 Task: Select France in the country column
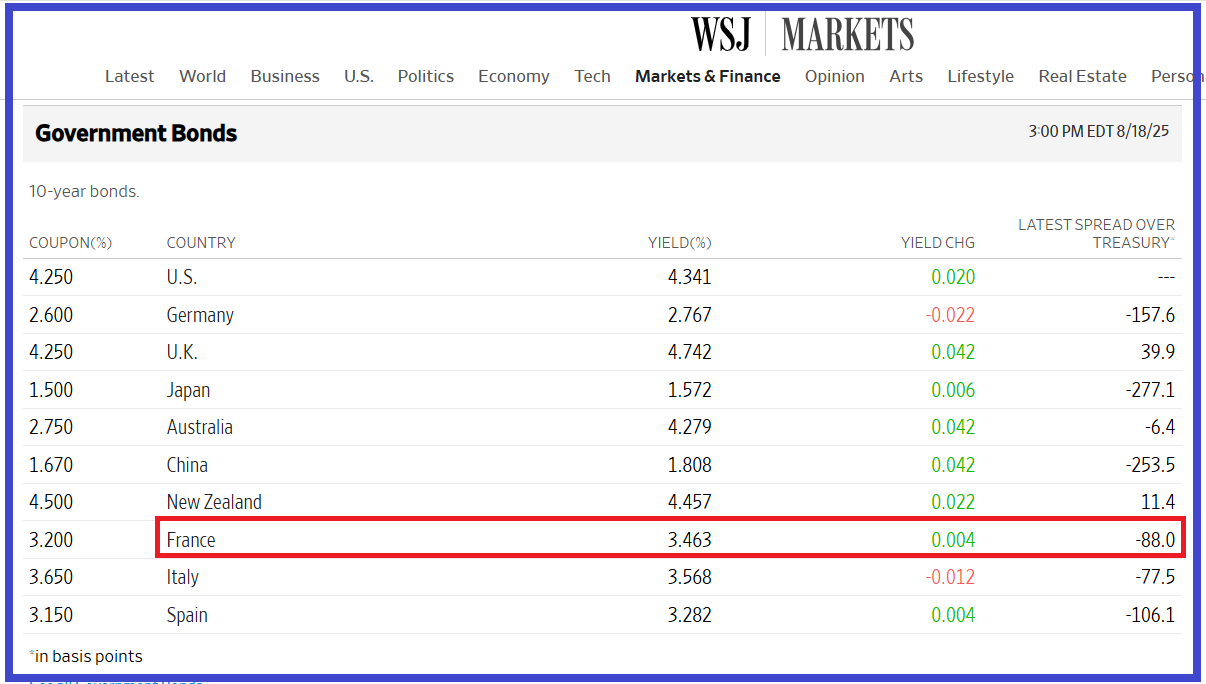[191, 540]
